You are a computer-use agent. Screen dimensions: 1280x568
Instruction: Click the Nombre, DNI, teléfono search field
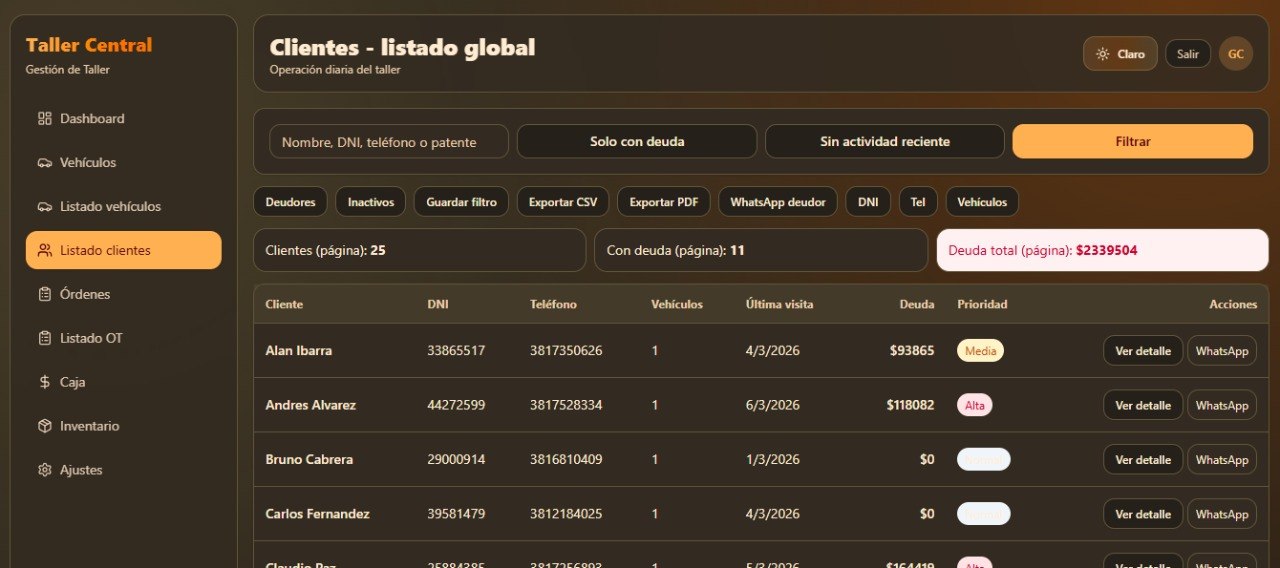pos(389,142)
